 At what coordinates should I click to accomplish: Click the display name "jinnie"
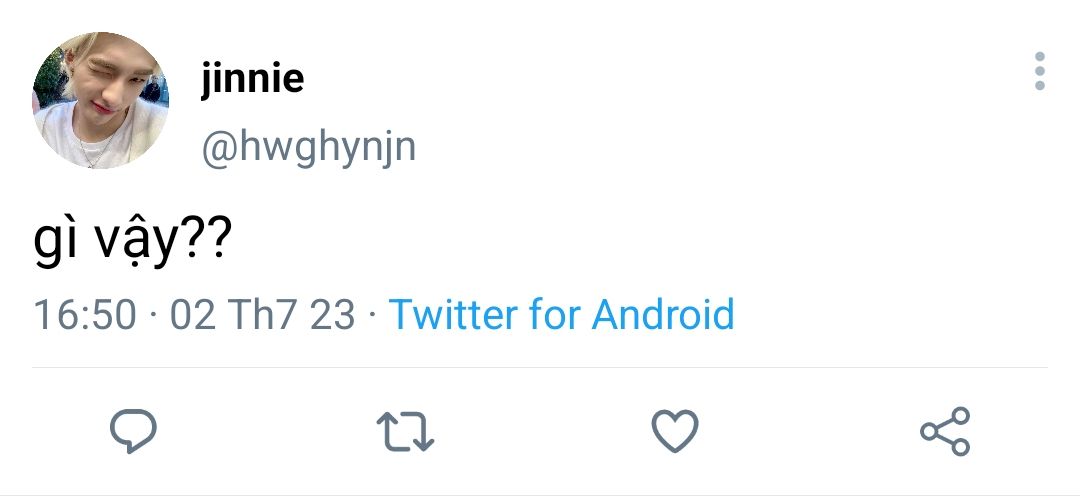tap(251, 78)
